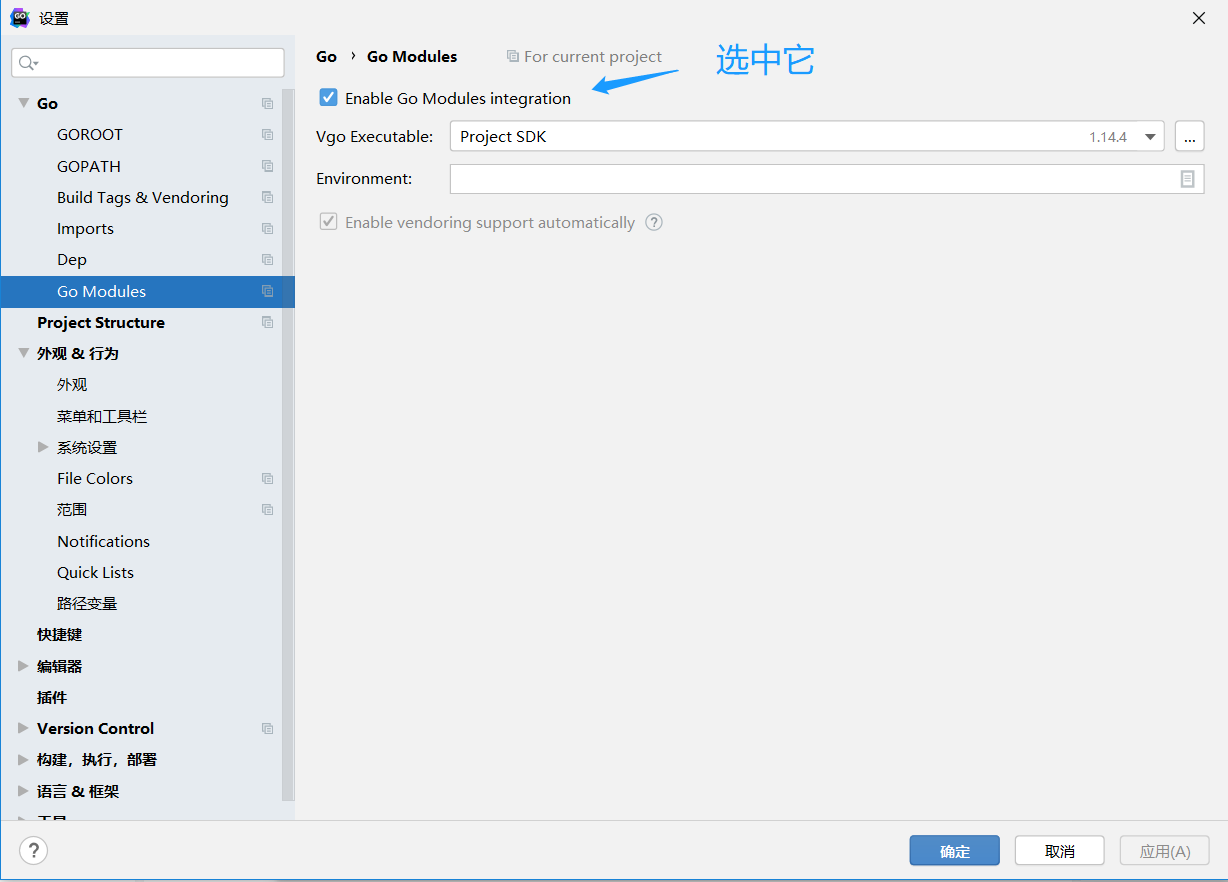Click the project icon beside Version Control
This screenshot has width=1228, height=882.
[267, 728]
